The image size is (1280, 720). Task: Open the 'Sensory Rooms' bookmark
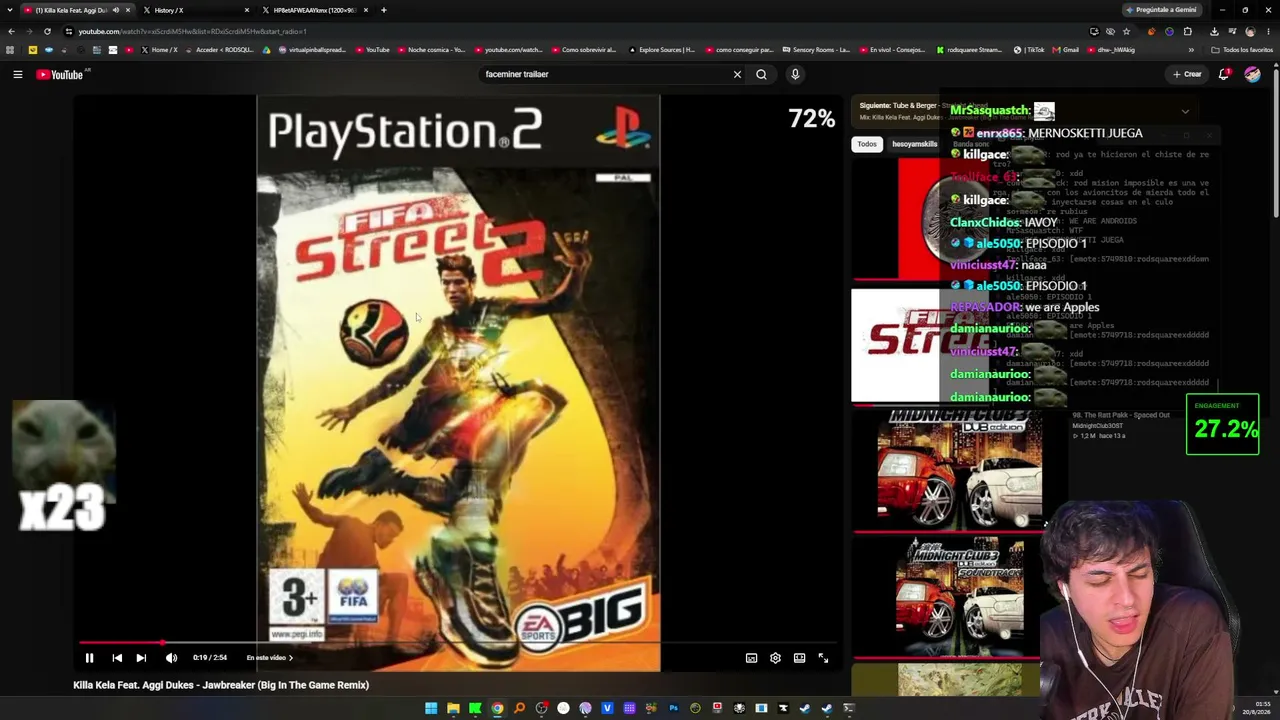click(x=816, y=50)
